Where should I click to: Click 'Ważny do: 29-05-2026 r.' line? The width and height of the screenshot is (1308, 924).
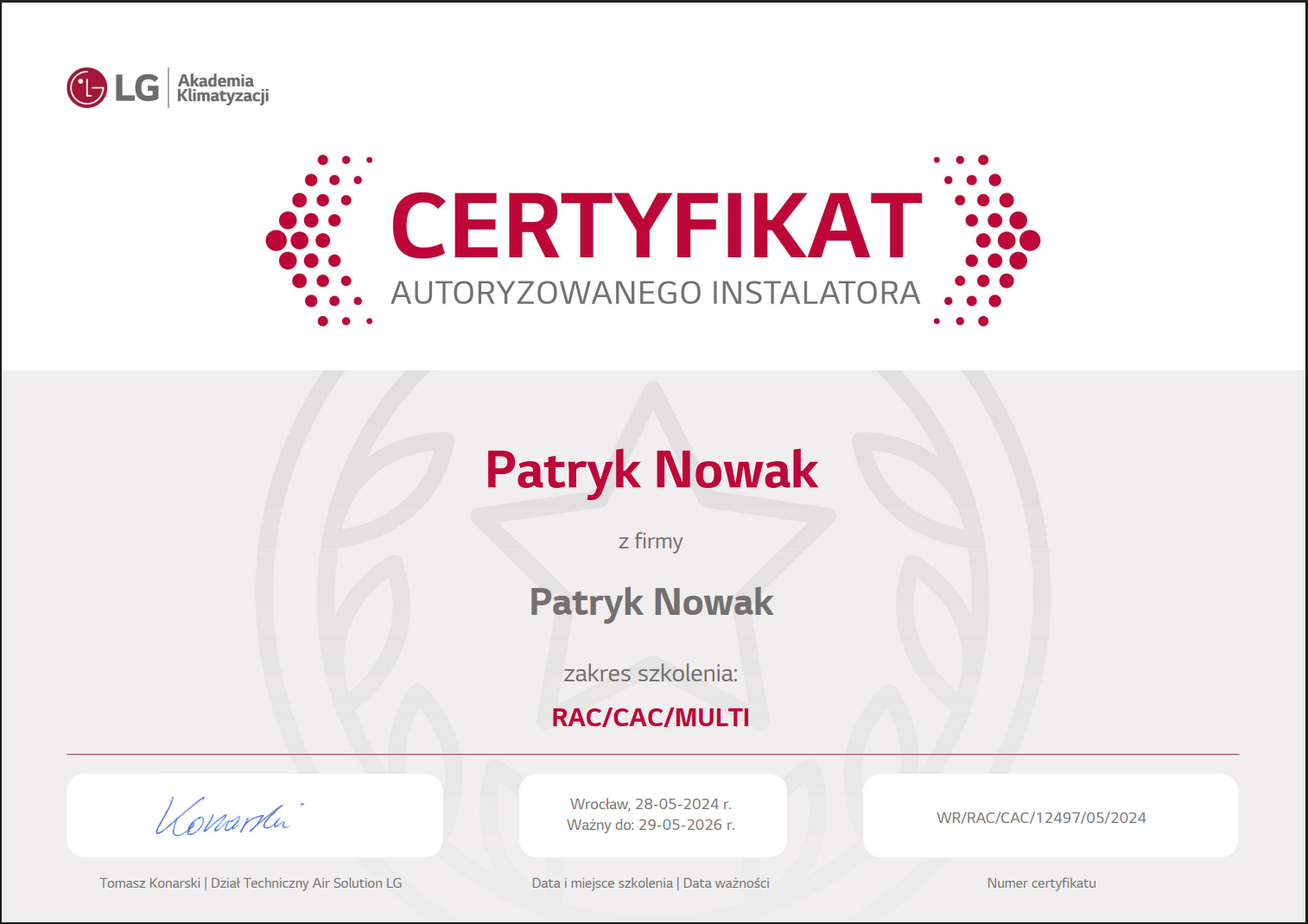coord(651,825)
